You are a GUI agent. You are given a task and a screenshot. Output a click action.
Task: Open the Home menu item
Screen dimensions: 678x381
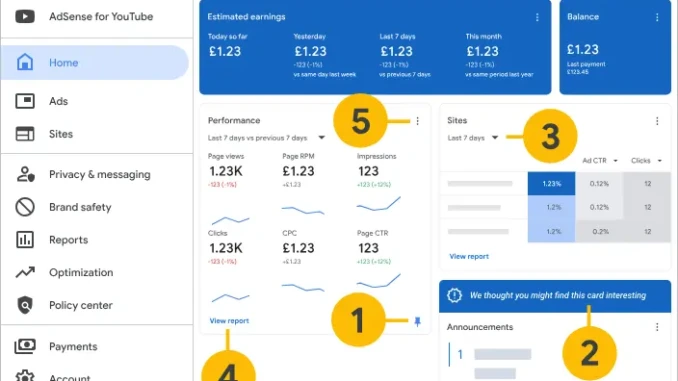point(94,63)
